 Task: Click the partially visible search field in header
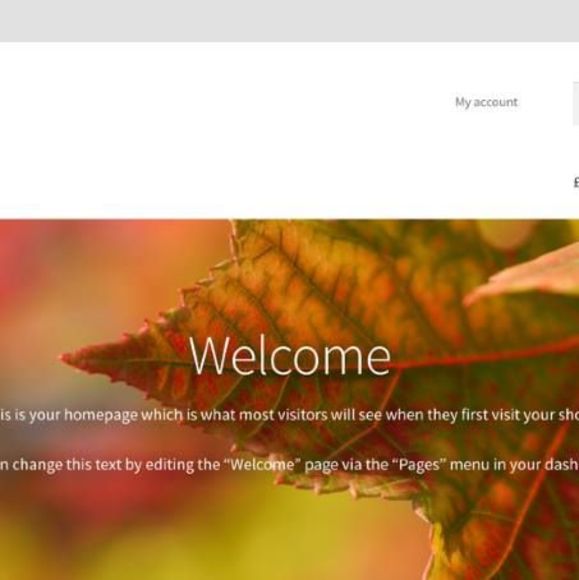[x=576, y=104]
